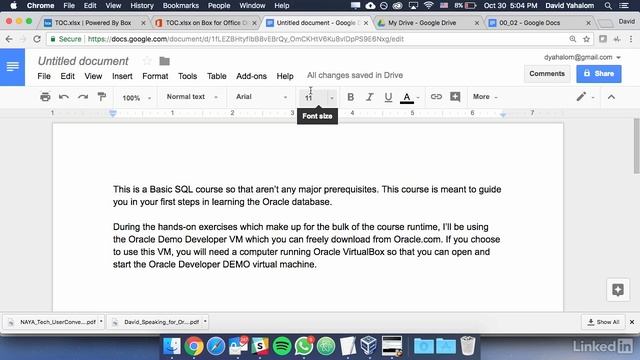Open the Arial font dropdown
Image resolution: width=640 pixels, height=360 pixels.
[x=261, y=97]
